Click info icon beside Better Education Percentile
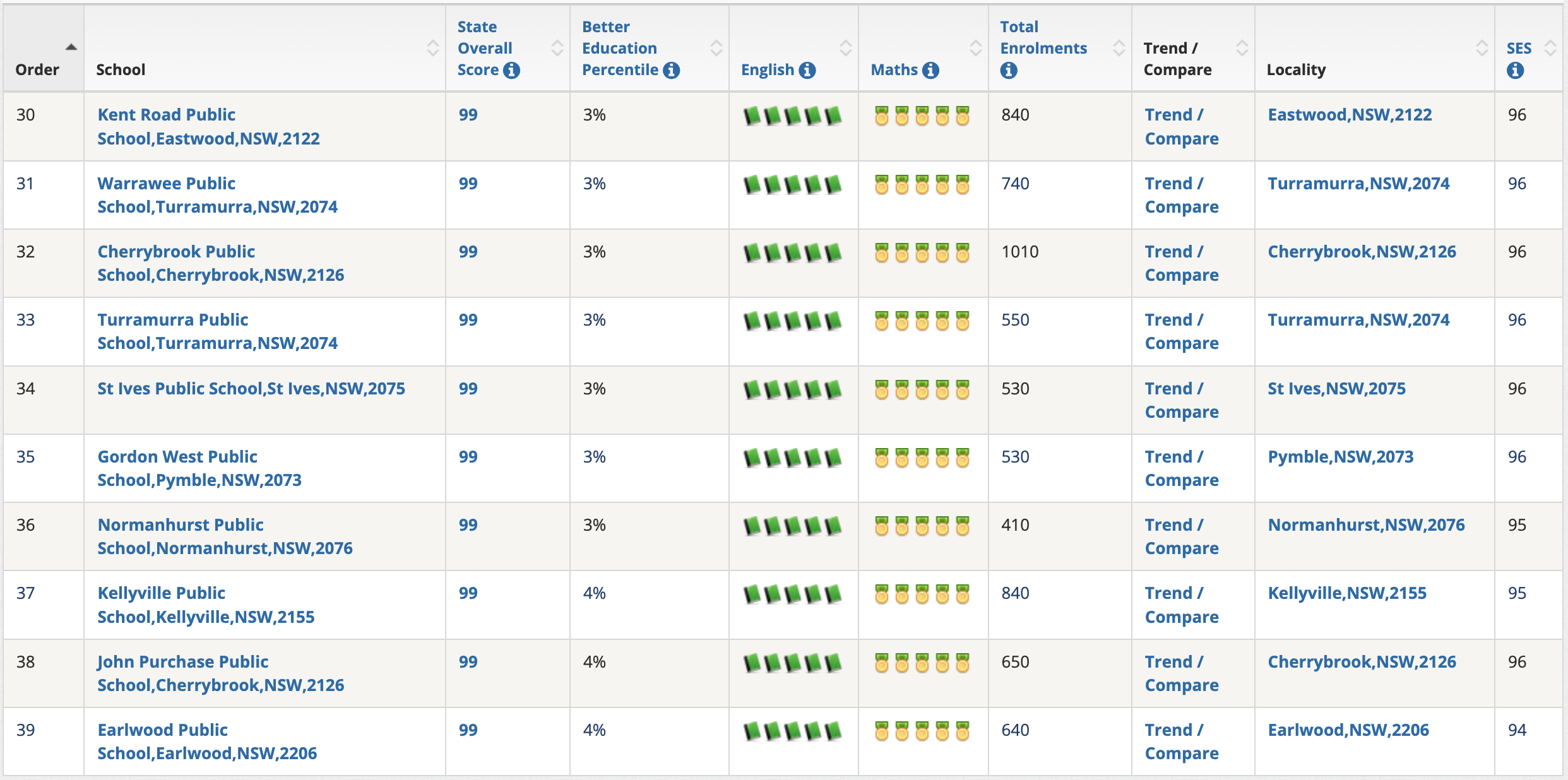1568x780 pixels. pyautogui.click(x=672, y=70)
